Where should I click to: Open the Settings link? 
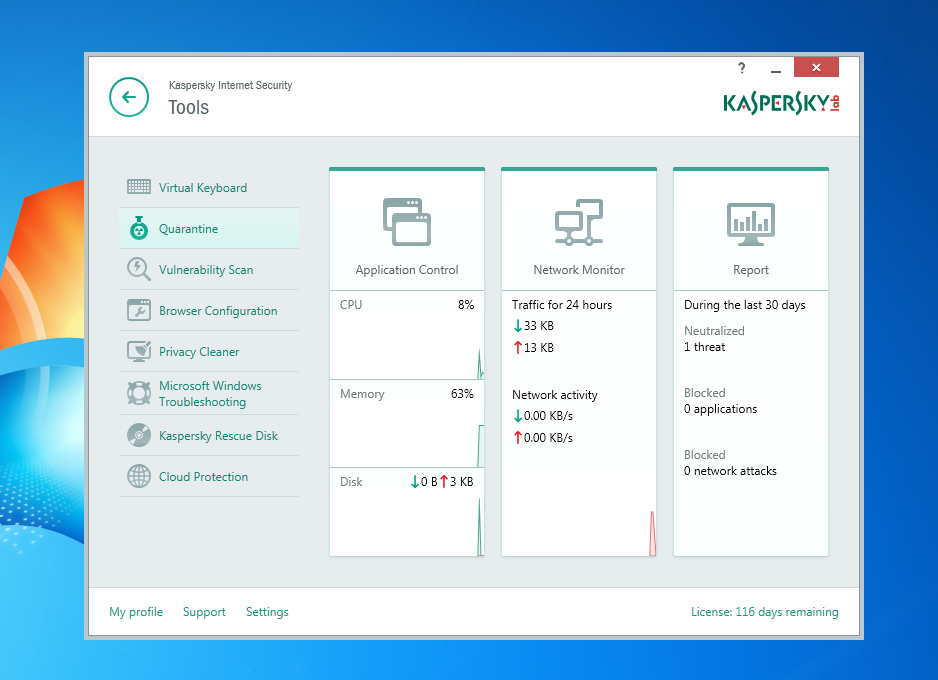click(x=267, y=612)
